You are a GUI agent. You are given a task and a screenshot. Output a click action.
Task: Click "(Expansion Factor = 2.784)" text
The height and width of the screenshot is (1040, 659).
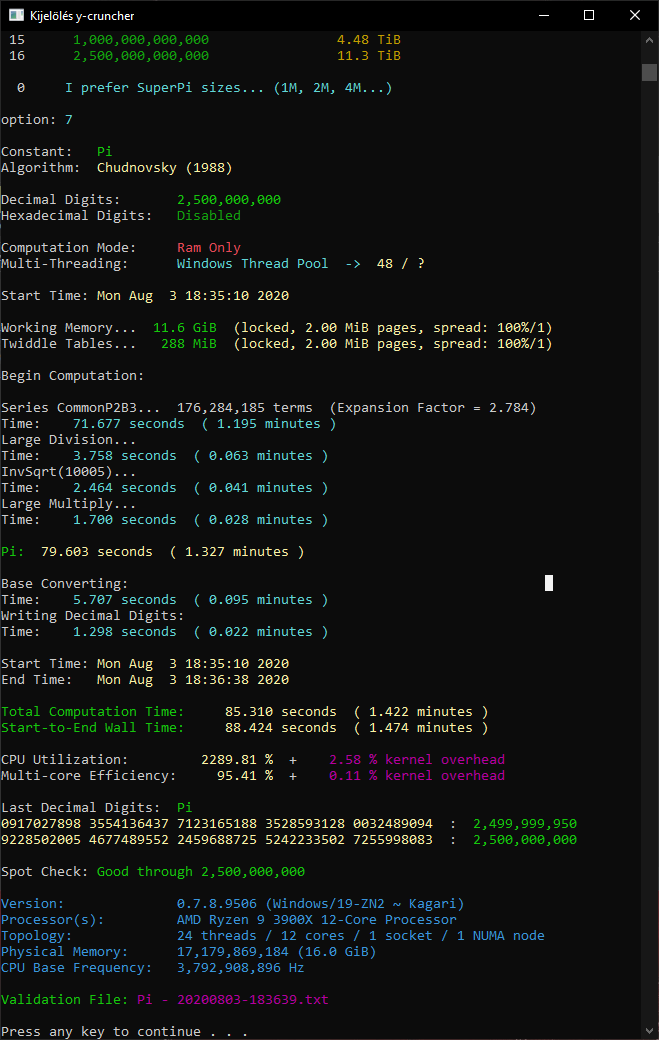(x=433, y=407)
